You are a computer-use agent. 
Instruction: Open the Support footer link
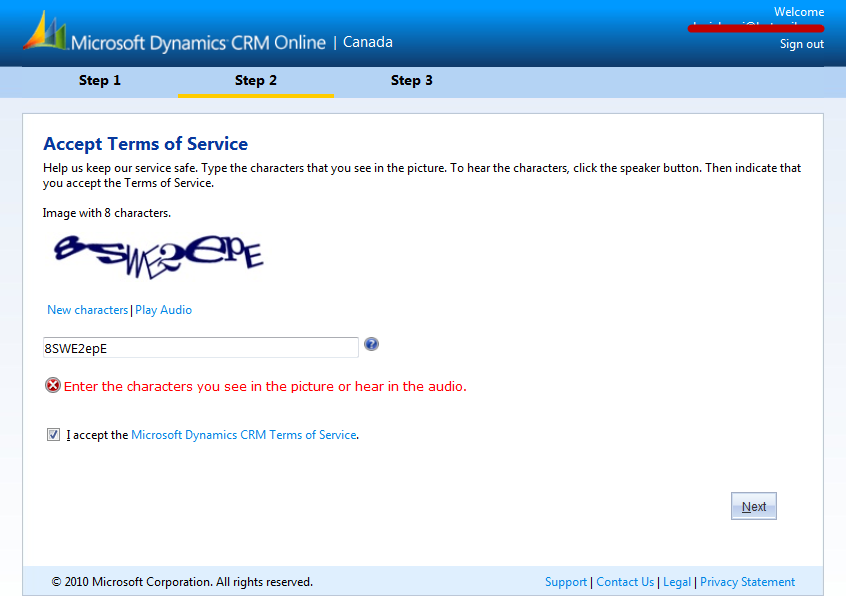point(565,582)
